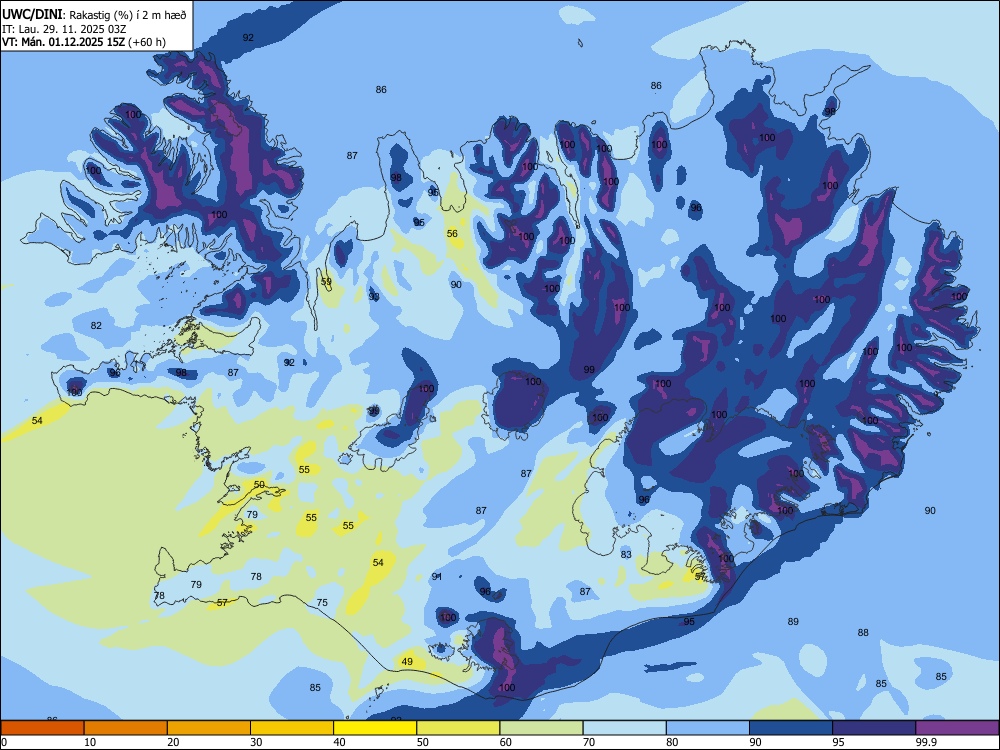The width and height of the screenshot is (1000, 750).
Task: Click the dark blue 90–95 legend swatch
Action: (x=791, y=728)
